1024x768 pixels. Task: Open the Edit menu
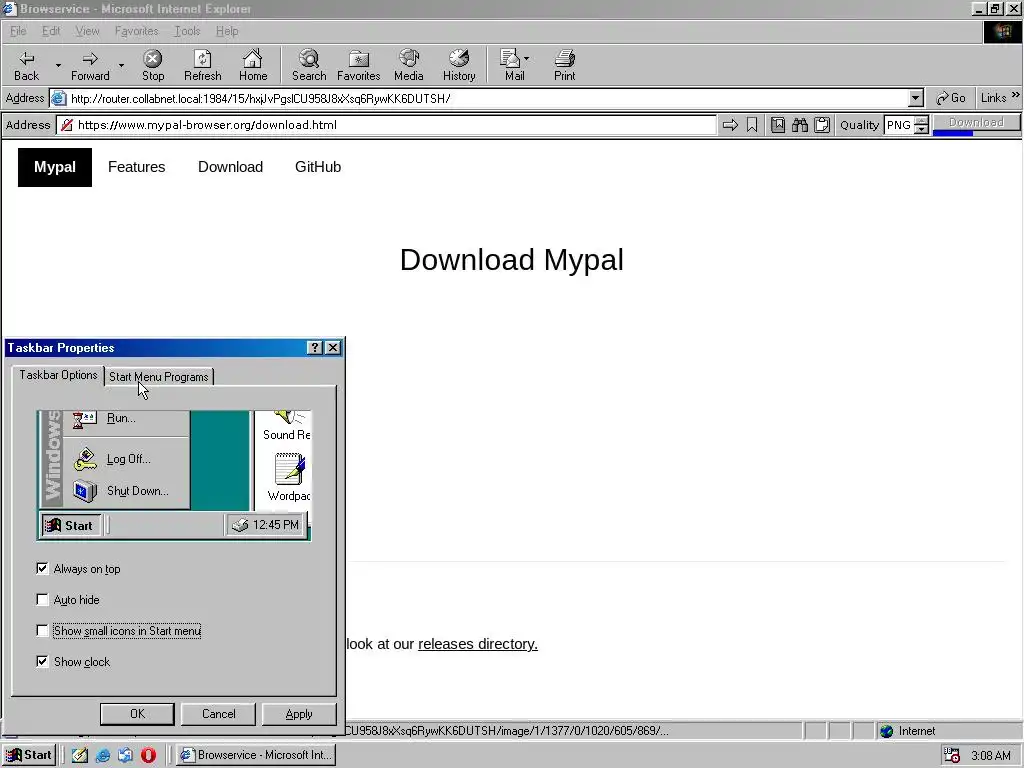click(x=51, y=31)
